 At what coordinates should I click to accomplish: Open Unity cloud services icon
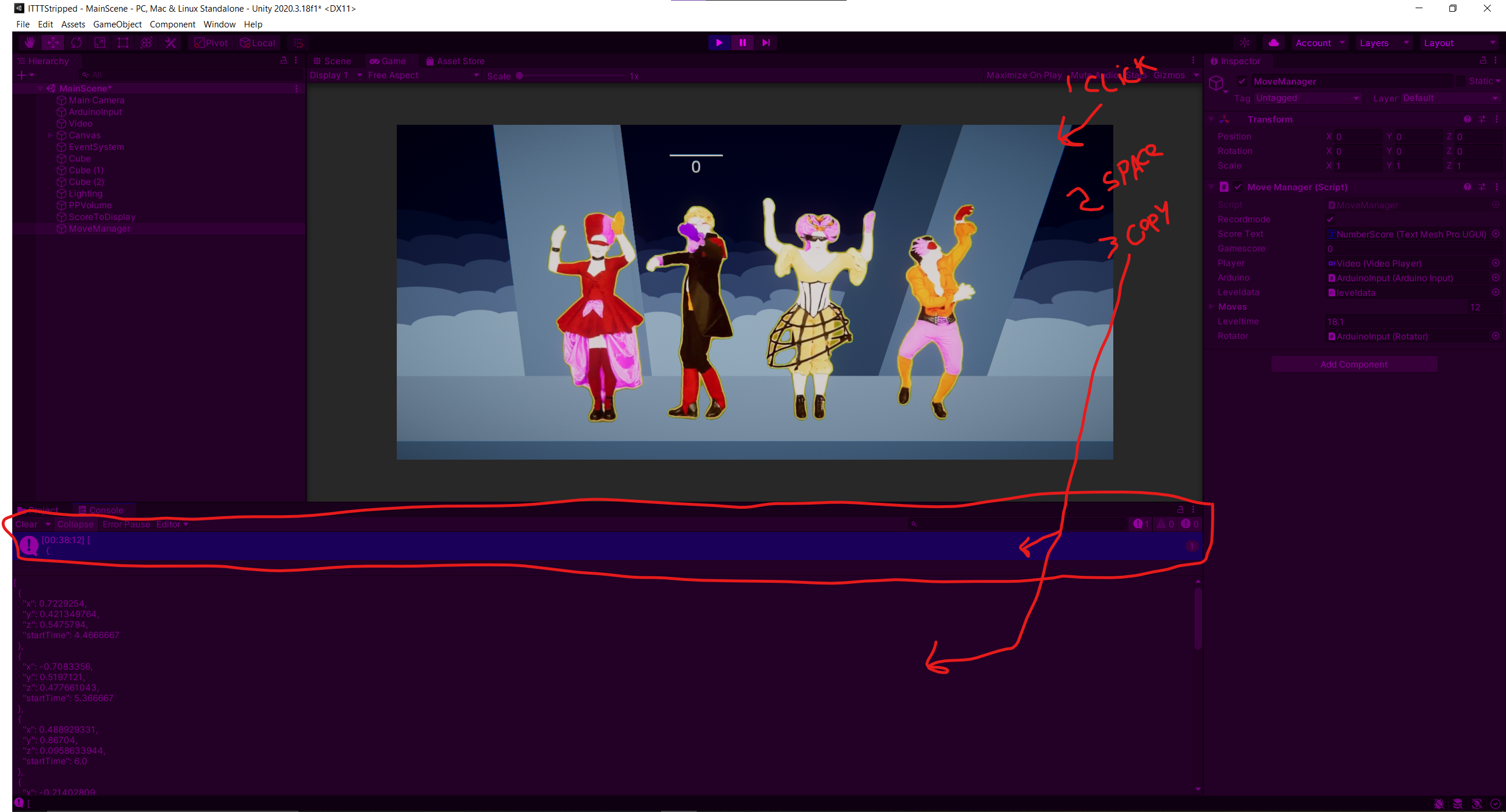1274,43
